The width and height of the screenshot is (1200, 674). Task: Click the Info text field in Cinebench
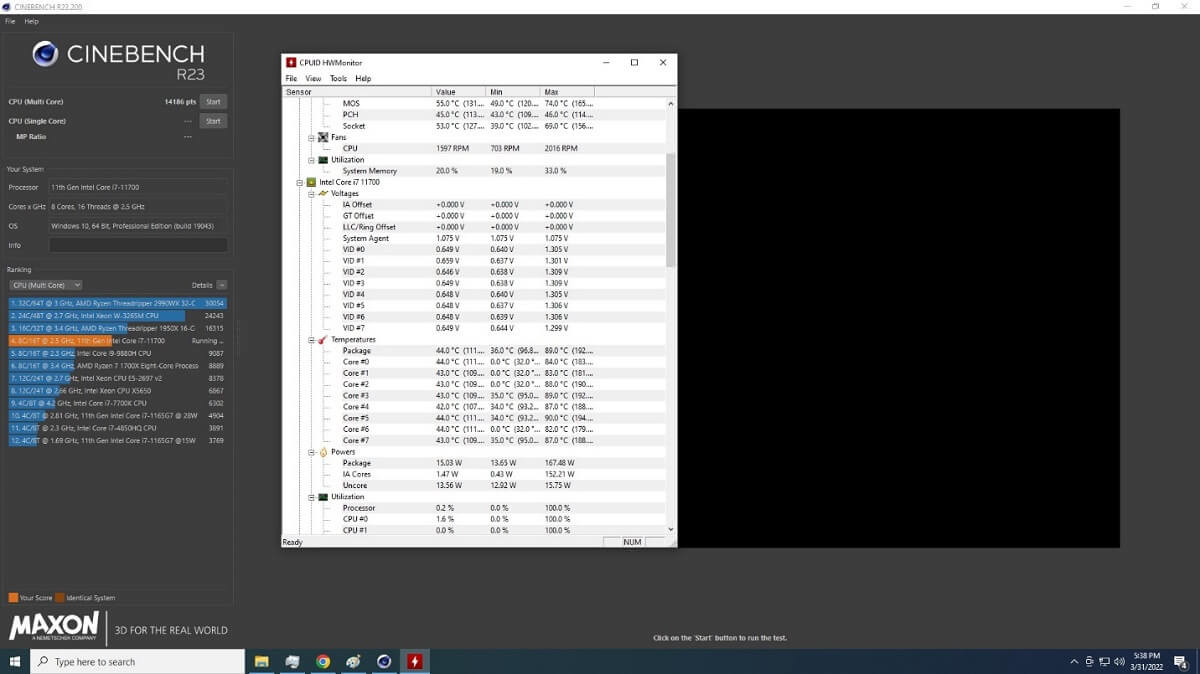[x=138, y=245]
